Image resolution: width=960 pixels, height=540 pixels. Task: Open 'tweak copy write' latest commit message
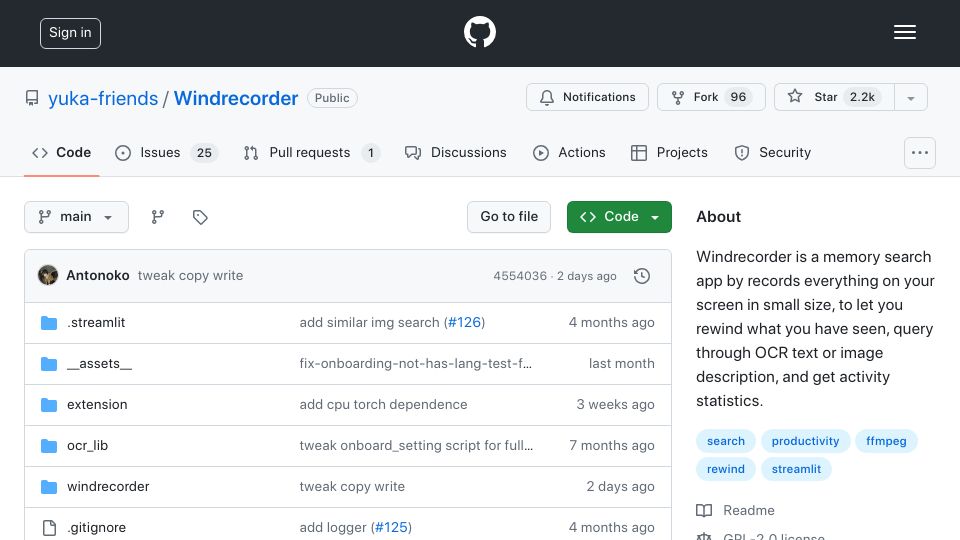coord(190,276)
